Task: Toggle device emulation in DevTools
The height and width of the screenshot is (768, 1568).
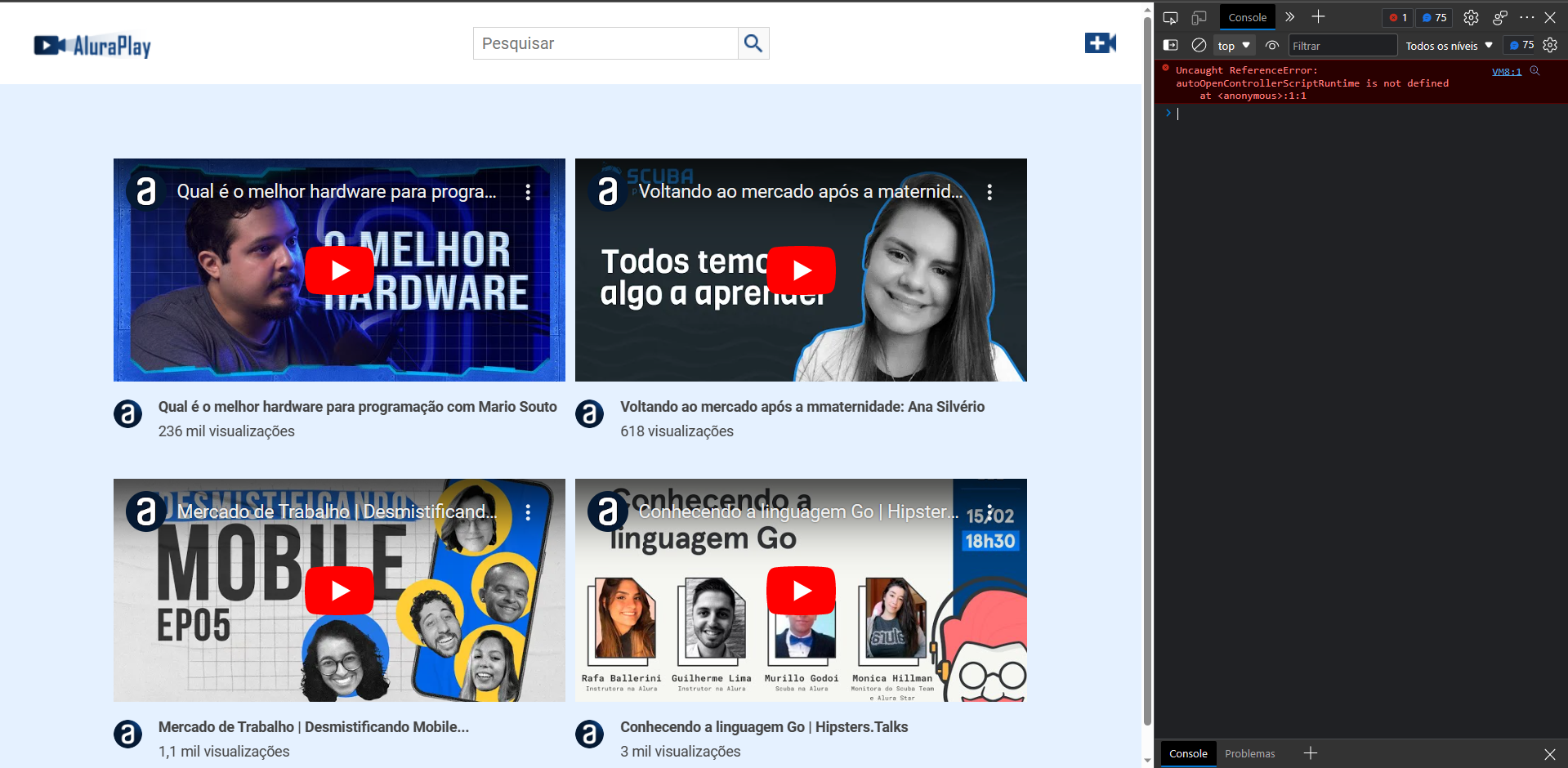Action: click(1199, 17)
